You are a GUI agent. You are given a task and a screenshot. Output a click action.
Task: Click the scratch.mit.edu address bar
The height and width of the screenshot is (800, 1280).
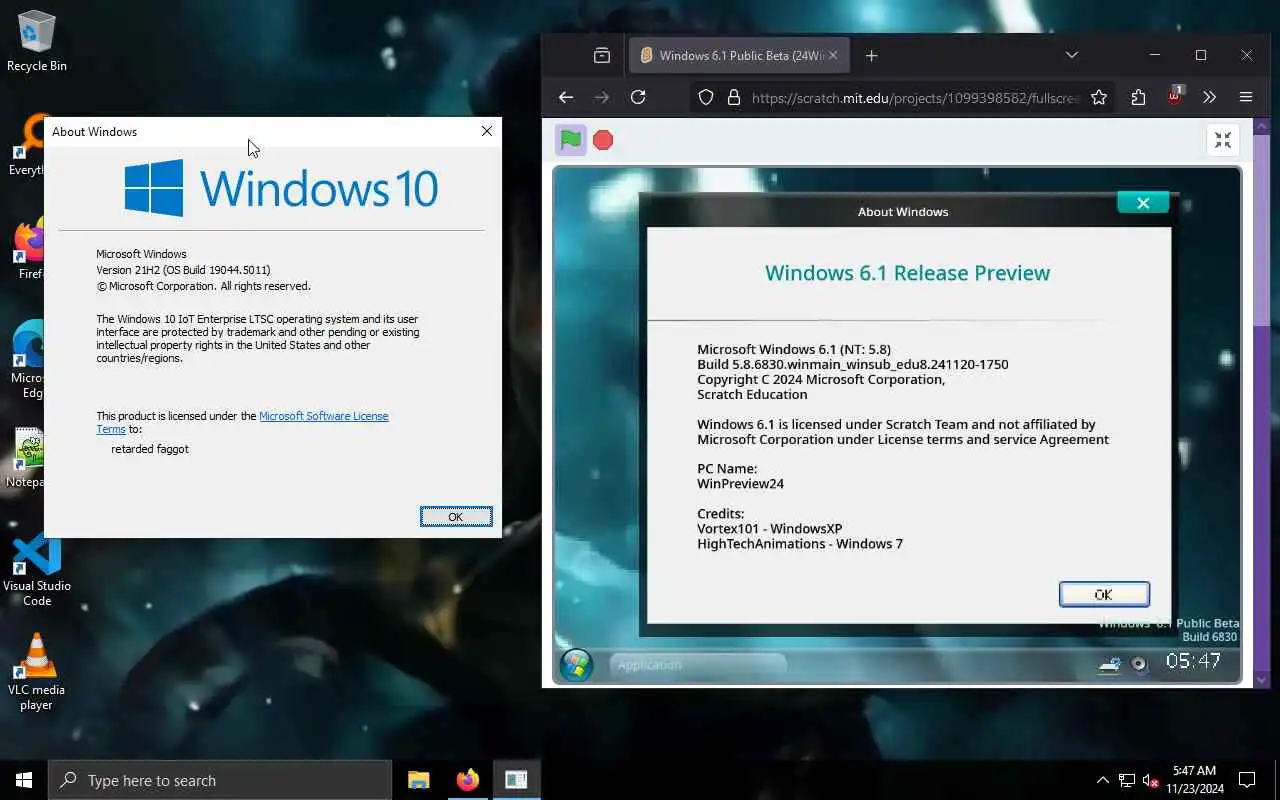[x=915, y=97]
